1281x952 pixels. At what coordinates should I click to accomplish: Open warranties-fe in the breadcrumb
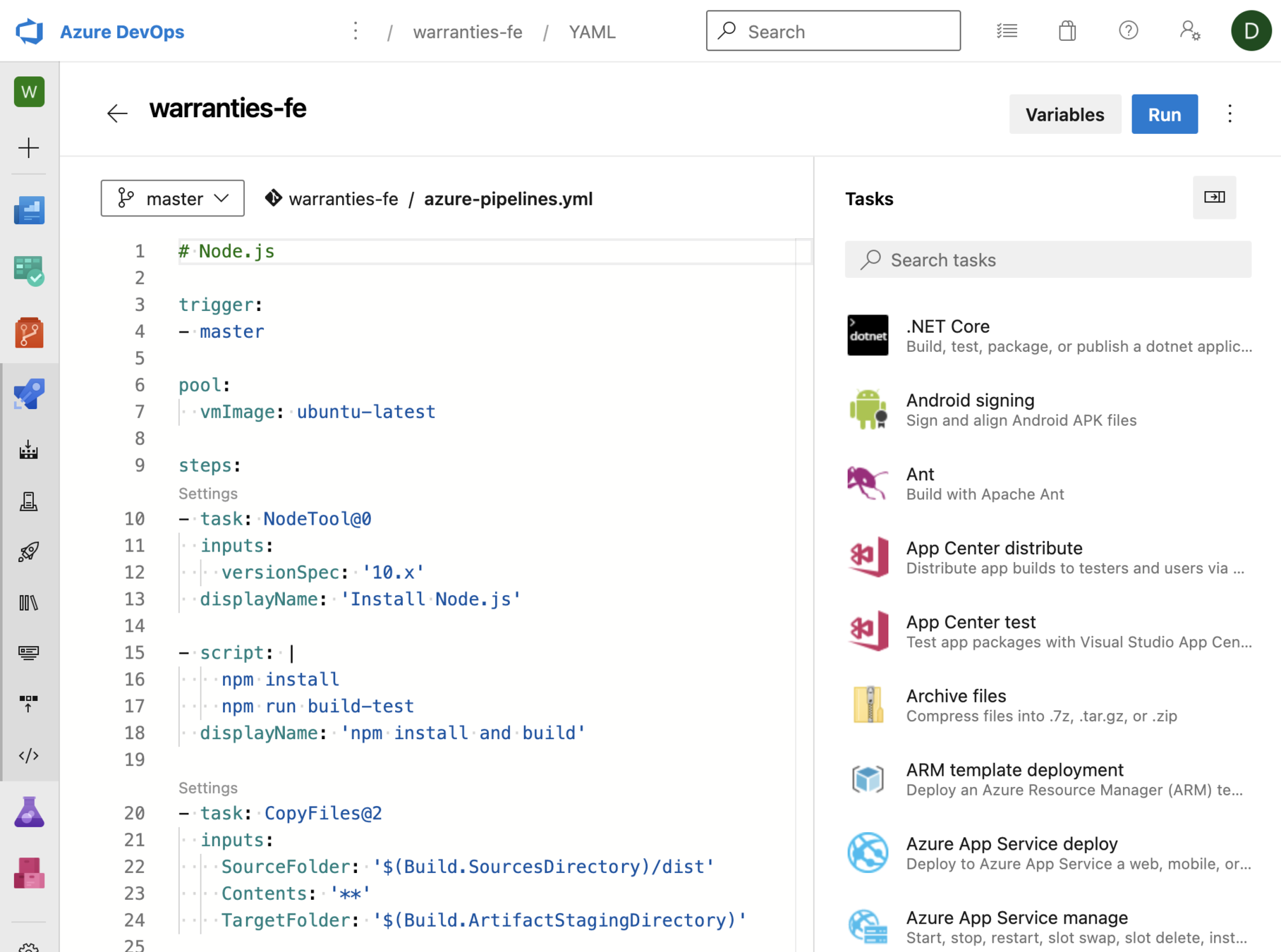click(468, 32)
